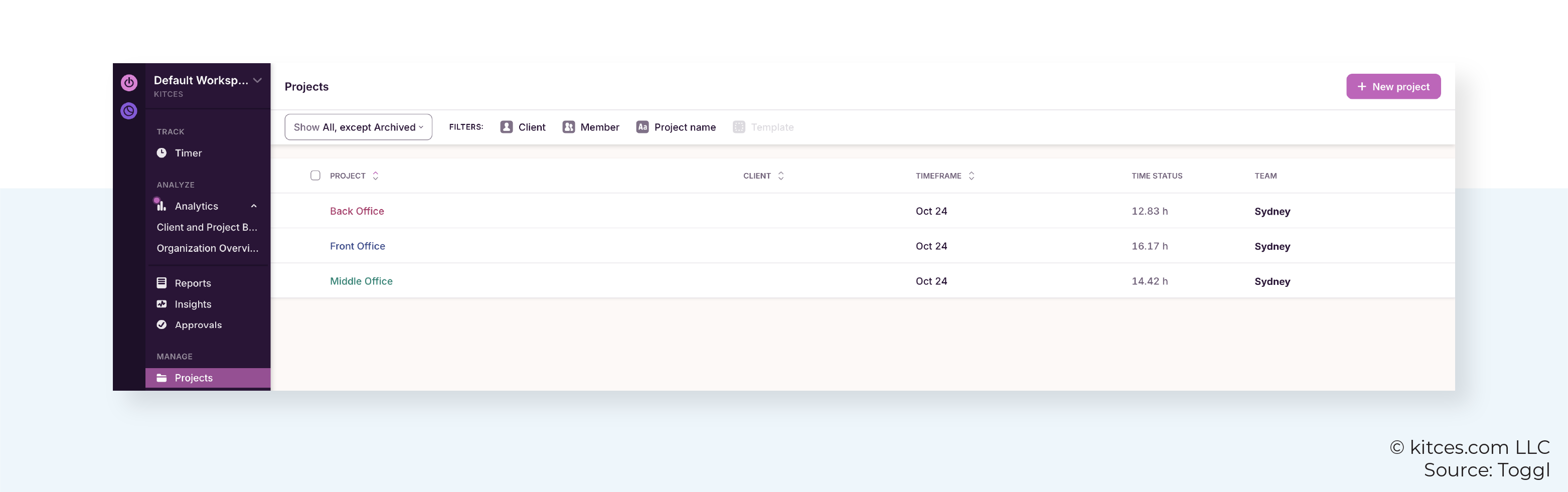Click the Member filter people icon
1568x492 pixels.
(x=568, y=127)
